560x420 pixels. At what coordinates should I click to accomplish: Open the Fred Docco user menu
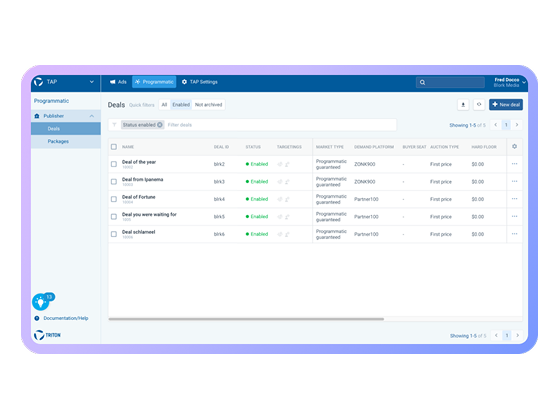[x=510, y=82]
